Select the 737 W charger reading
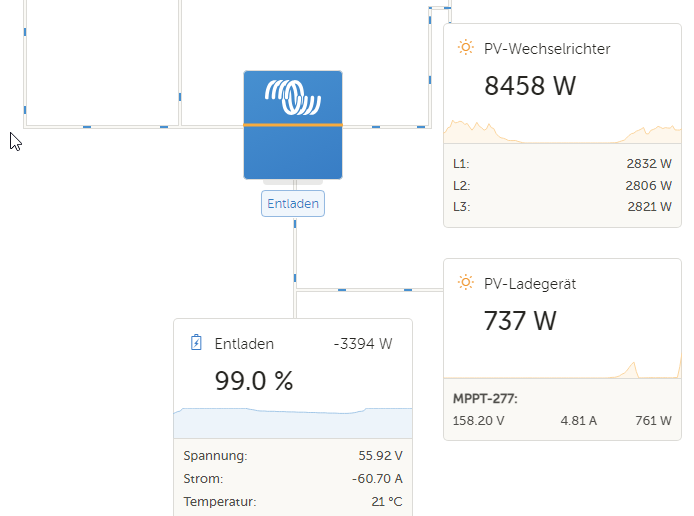This screenshot has width=694, height=516. pyautogui.click(x=520, y=320)
